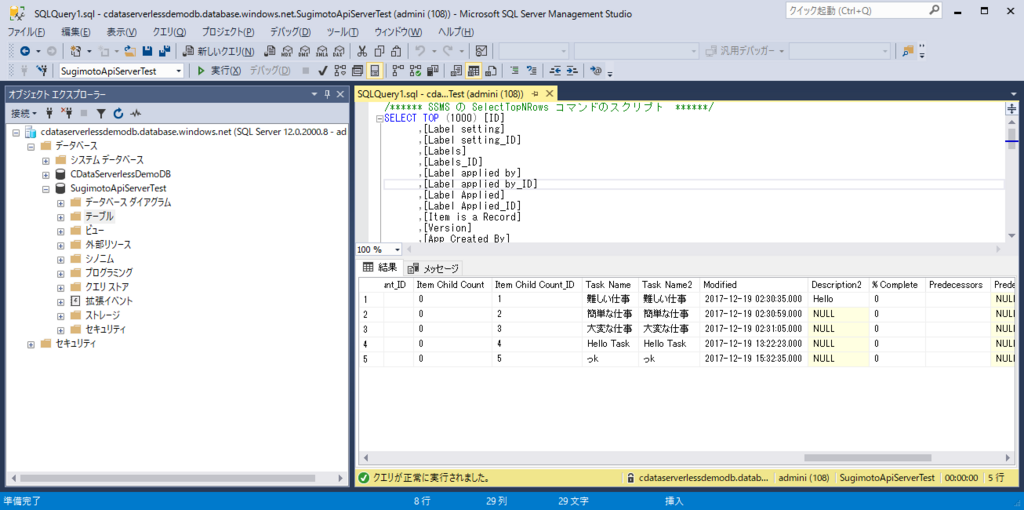The image size is (1024, 510).
Task: Click the comment out selected lines icon
Action: coord(514,71)
